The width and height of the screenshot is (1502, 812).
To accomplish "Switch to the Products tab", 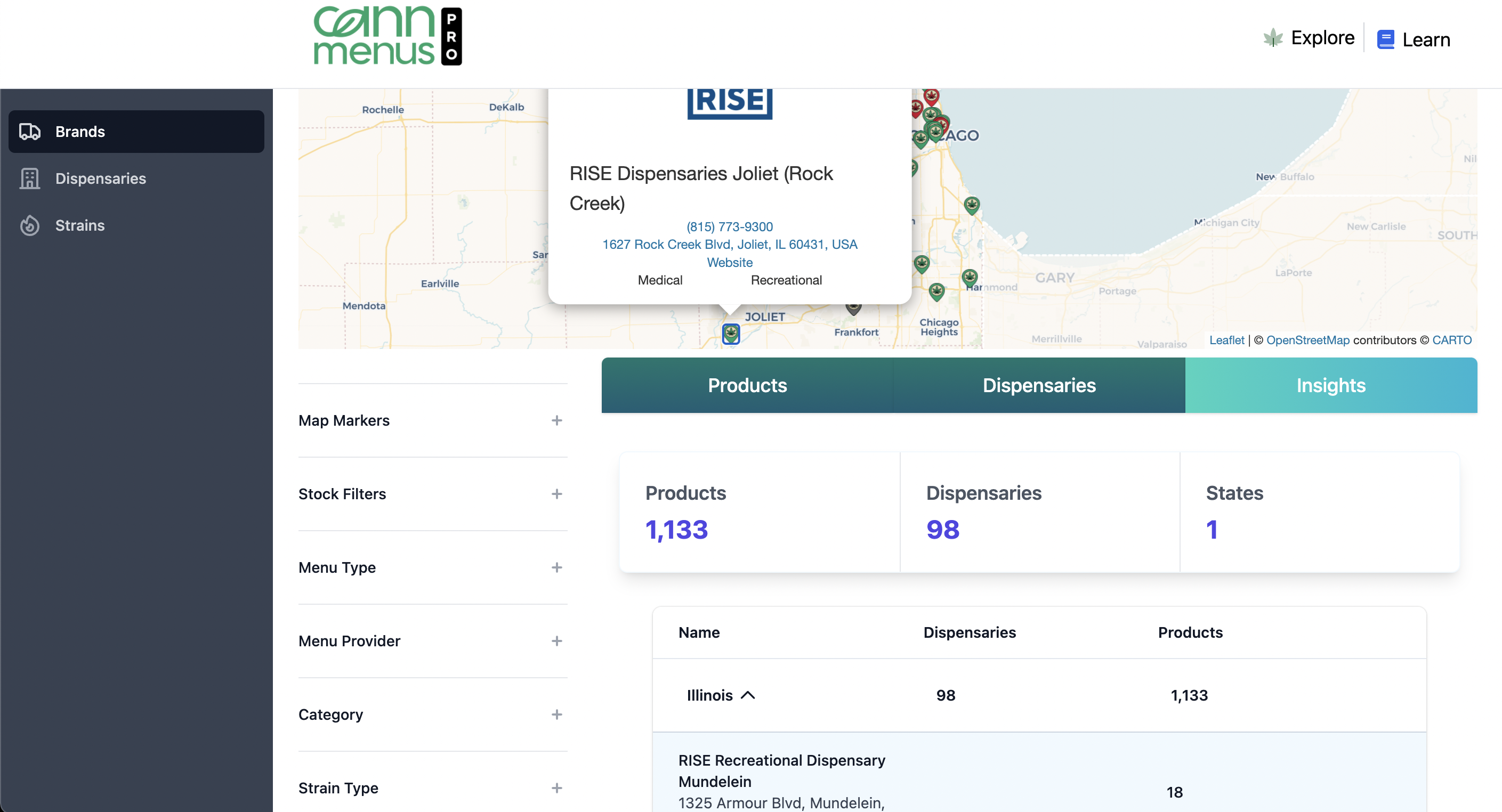I will point(747,385).
